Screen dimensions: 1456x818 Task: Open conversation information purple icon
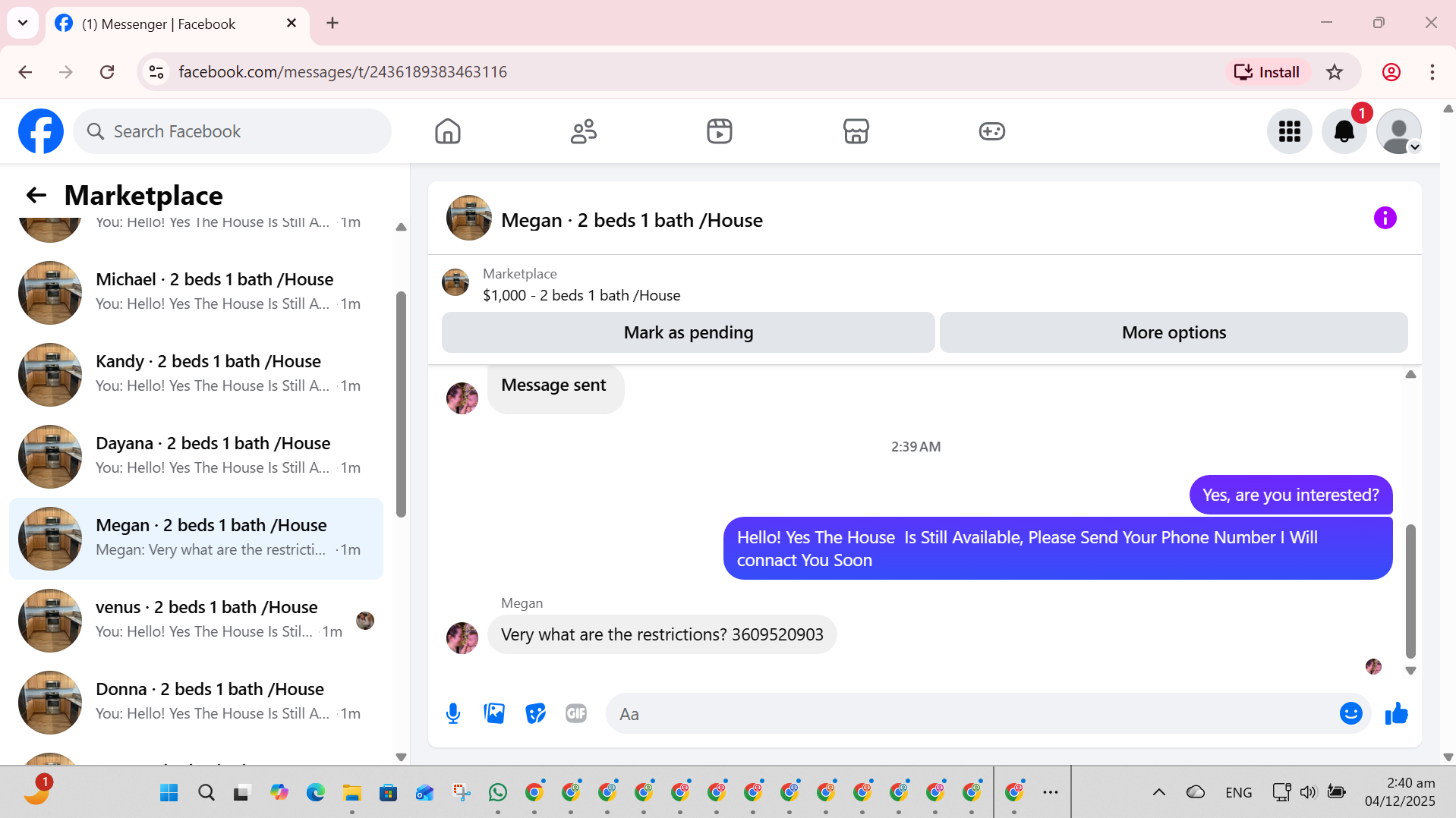click(1385, 219)
